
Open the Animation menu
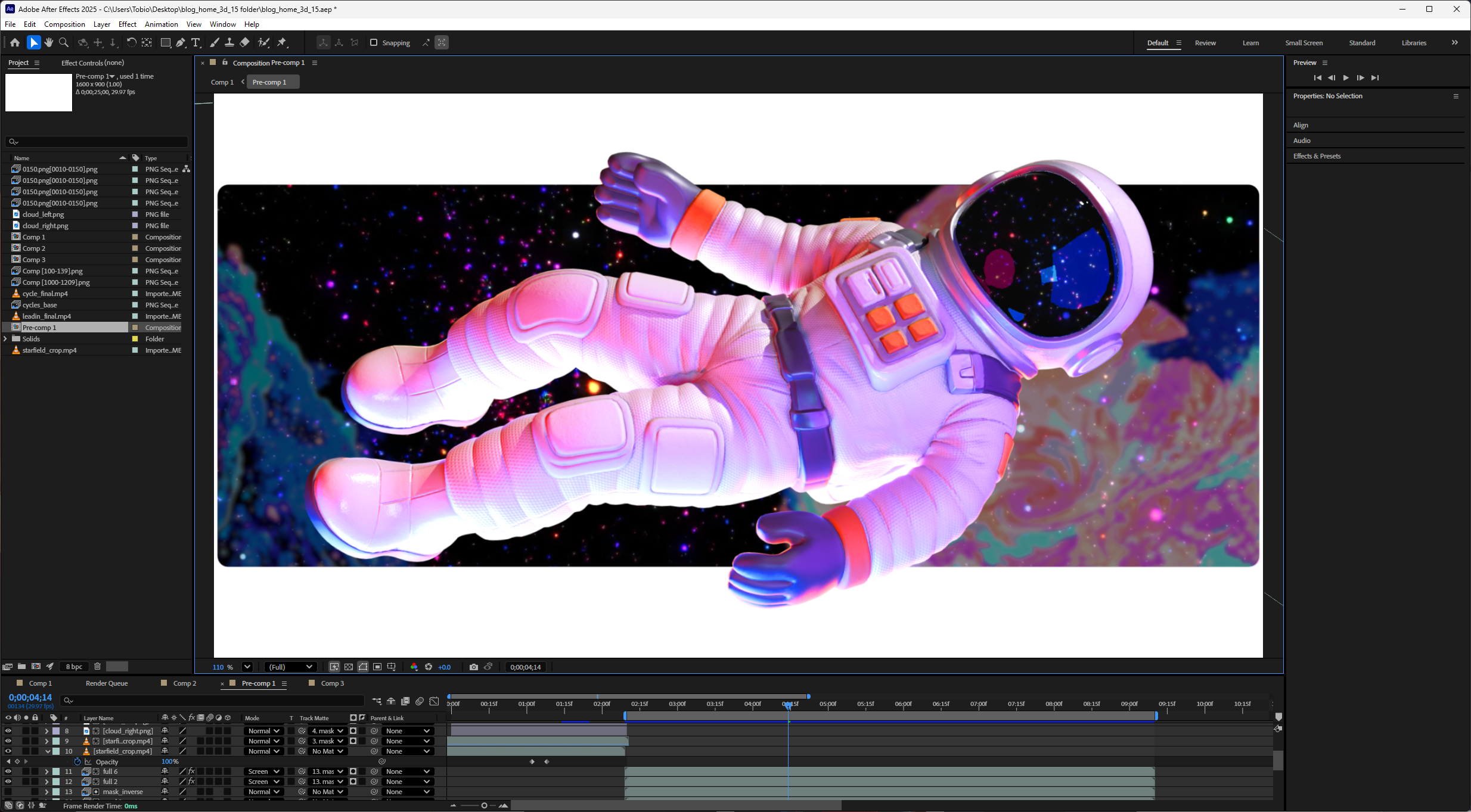pos(161,24)
